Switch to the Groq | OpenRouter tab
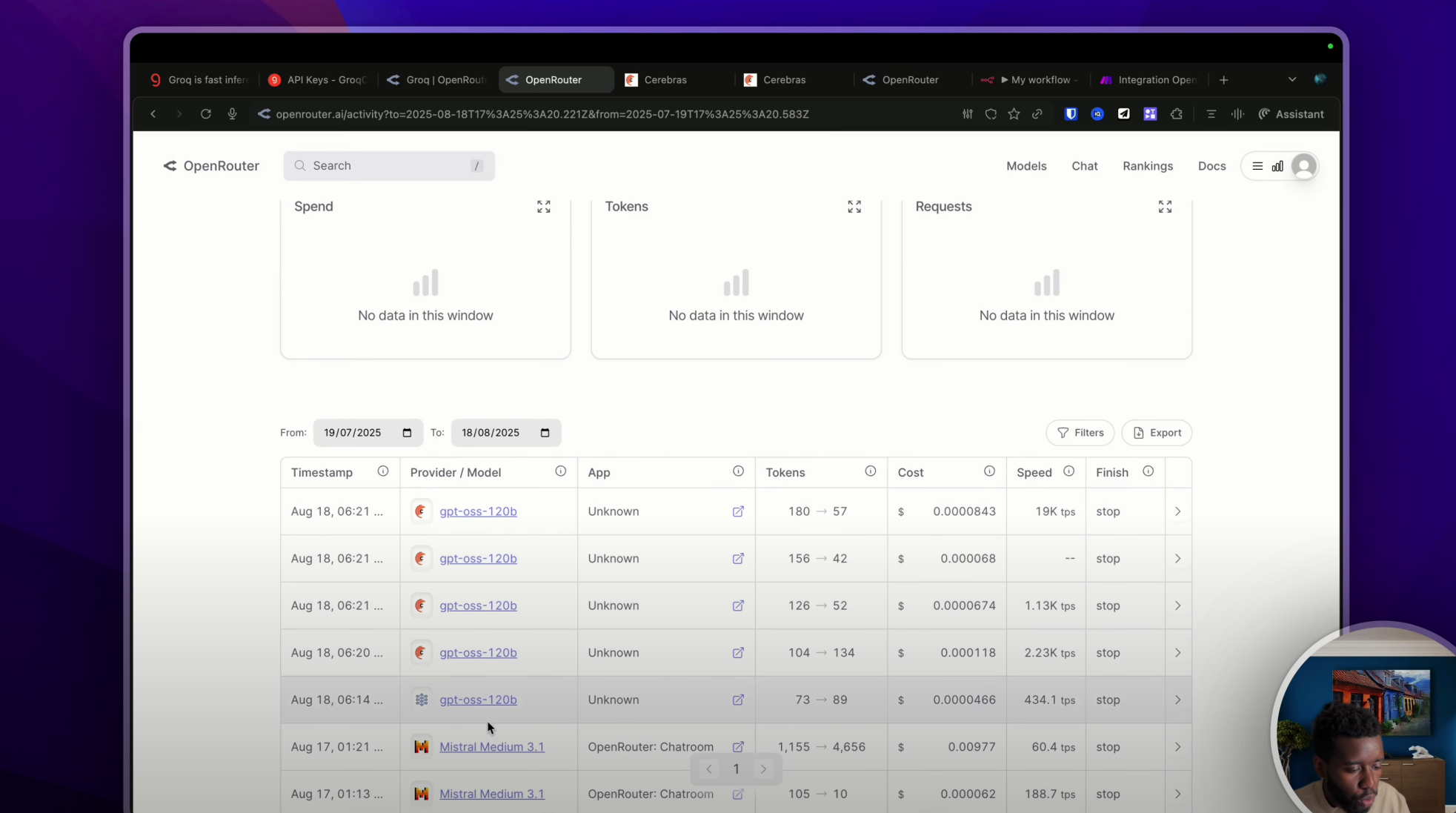Image resolution: width=1456 pixels, height=813 pixels. click(438, 79)
